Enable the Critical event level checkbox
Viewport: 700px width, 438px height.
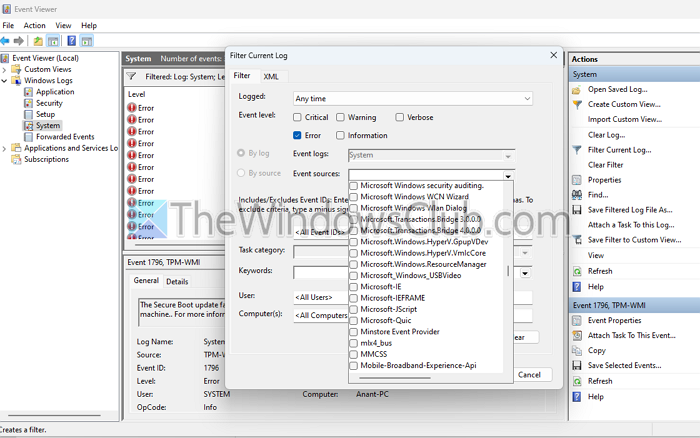point(297,117)
